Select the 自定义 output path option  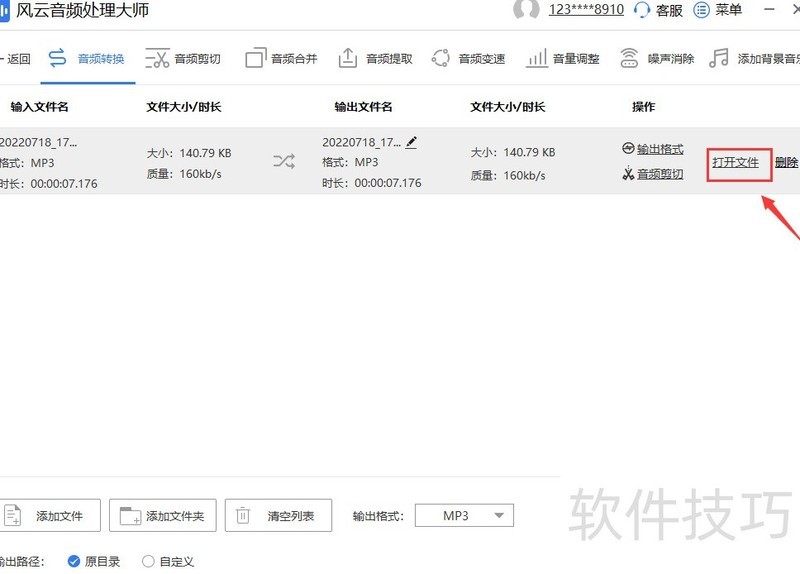click(x=148, y=561)
